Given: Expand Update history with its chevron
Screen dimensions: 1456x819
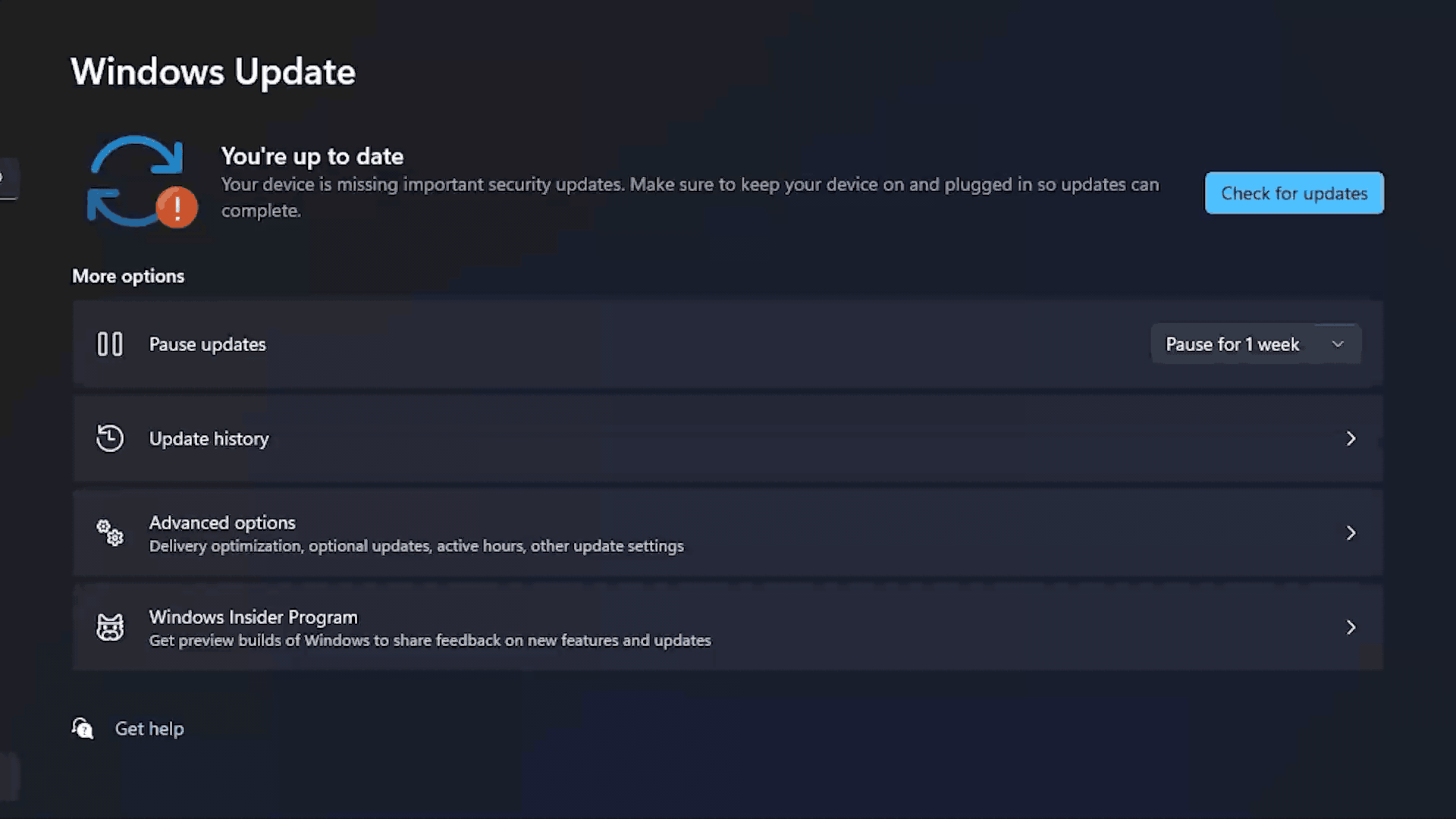Looking at the screenshot, I should click(1351, 438).
